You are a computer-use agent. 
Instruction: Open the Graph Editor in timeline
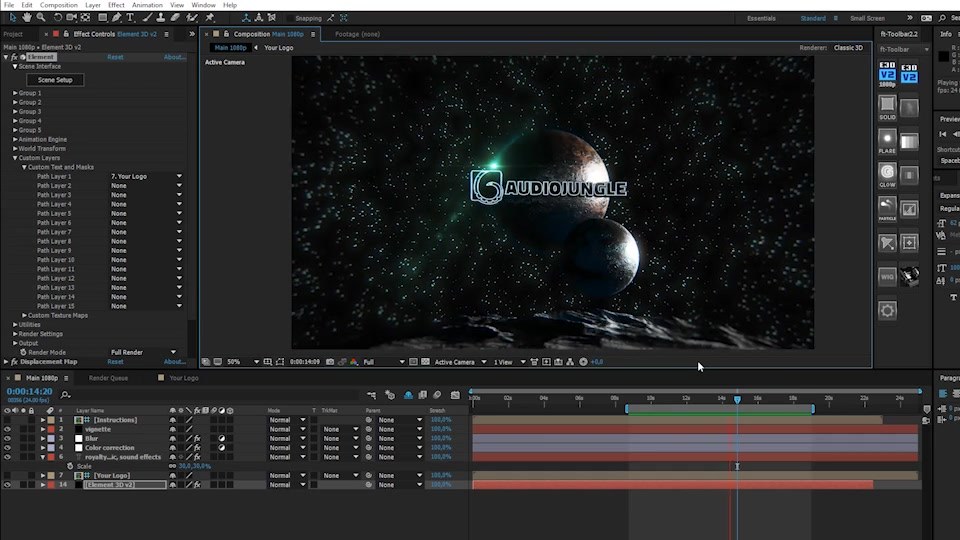(455, 395)
